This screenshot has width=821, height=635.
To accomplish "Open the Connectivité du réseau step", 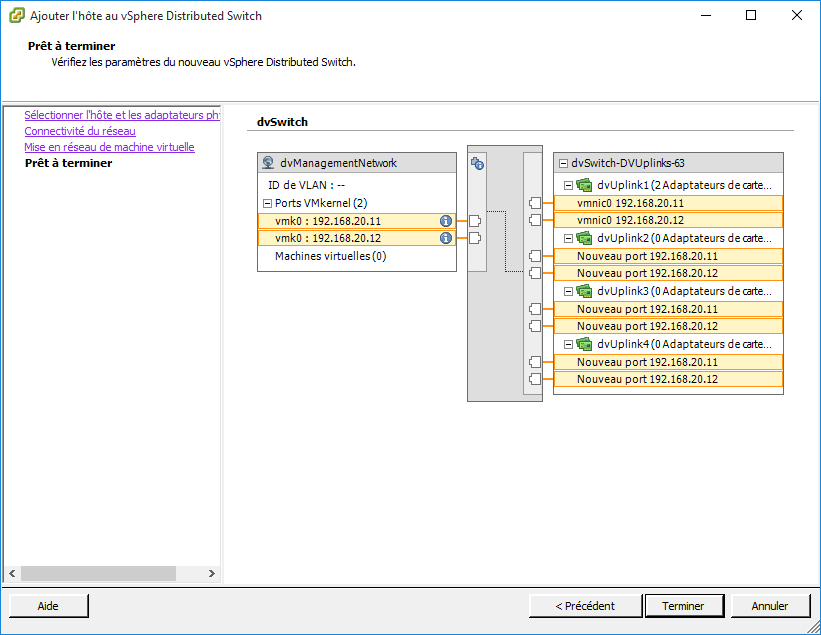I will [x=80, y=131].
